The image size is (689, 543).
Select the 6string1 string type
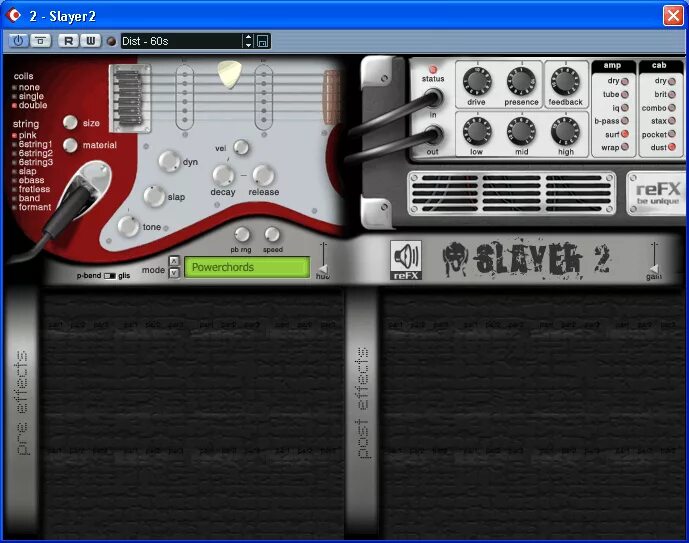33,144
